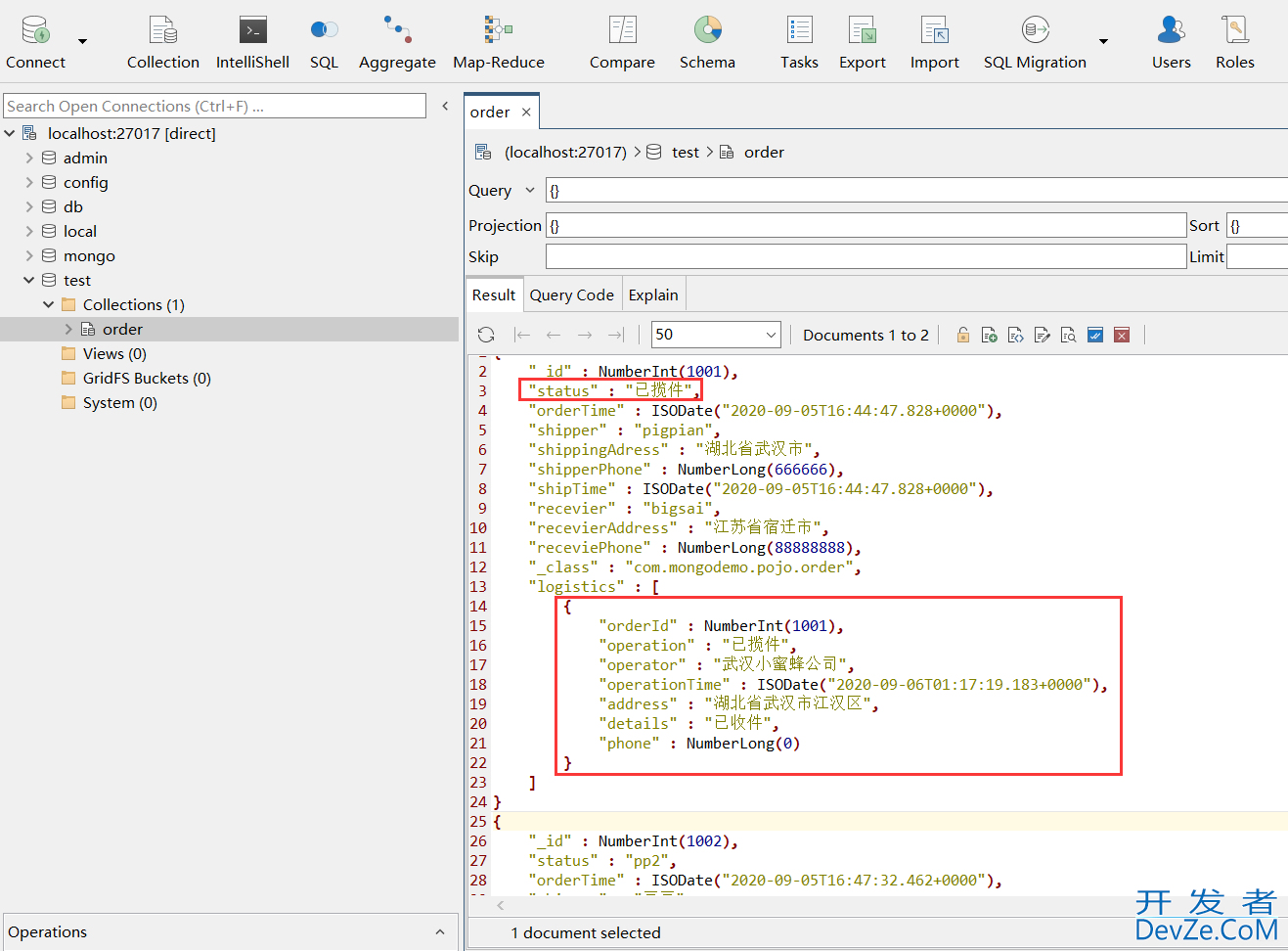Open the Users manager
Screen dimensions: 1288x951
click(x=1171, y=43)
